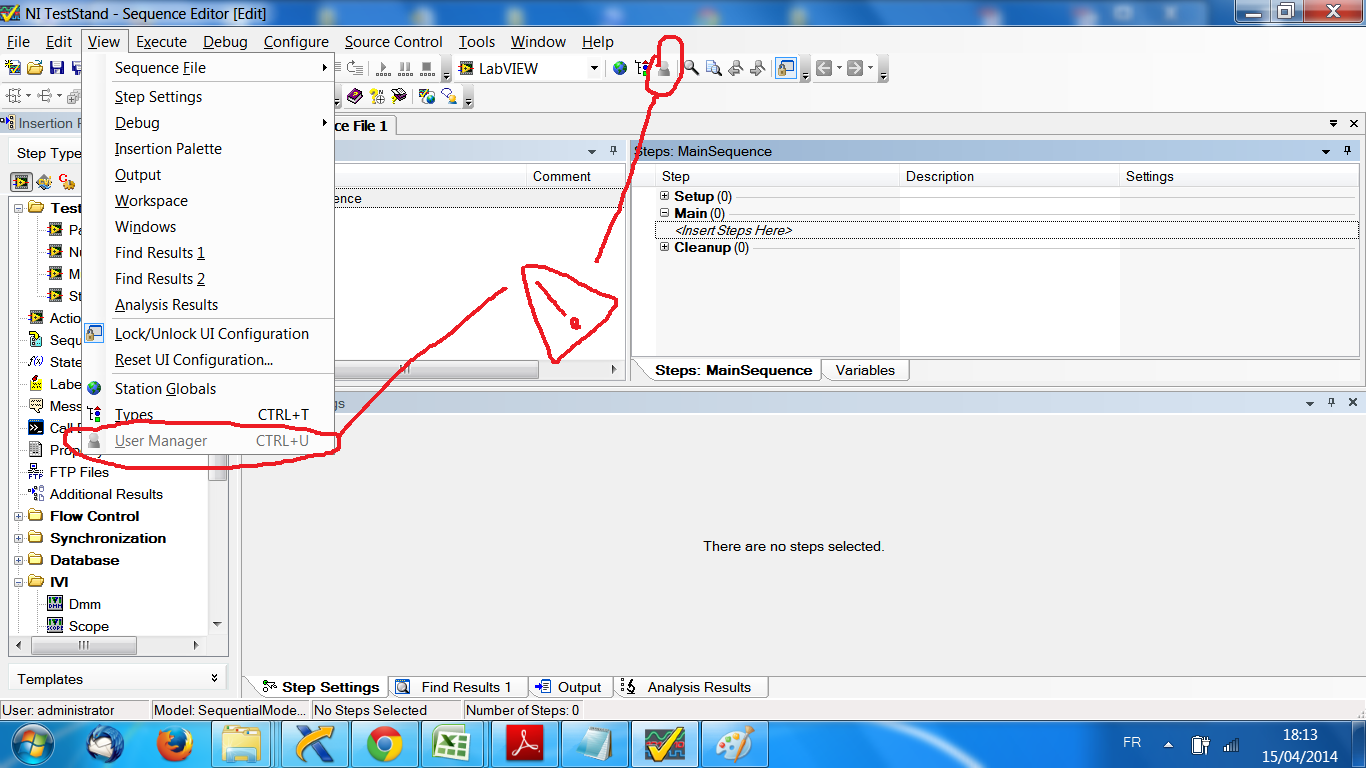This screenshot has height=768, width=1366.
Task: Switch to the Output tab
Action: click(x=570, y=687)
